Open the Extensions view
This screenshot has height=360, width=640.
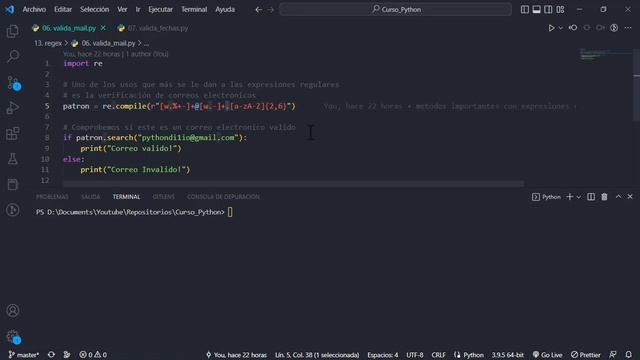13,133
